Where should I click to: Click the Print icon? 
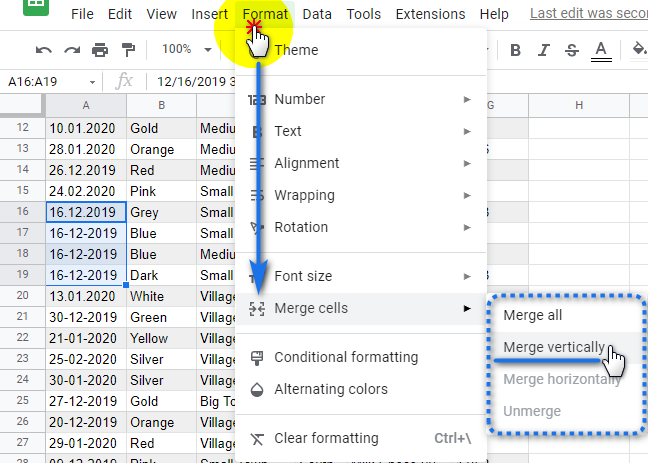coord(100,50)
